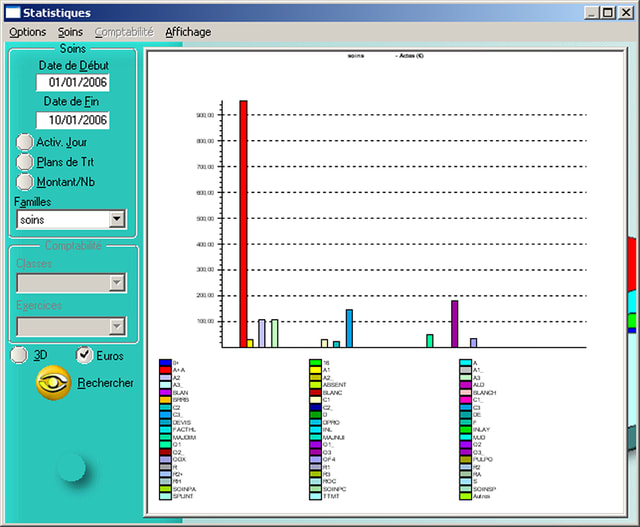Open the Affichage menu
This screenshot has width=640, height=527.
point(188,32)
